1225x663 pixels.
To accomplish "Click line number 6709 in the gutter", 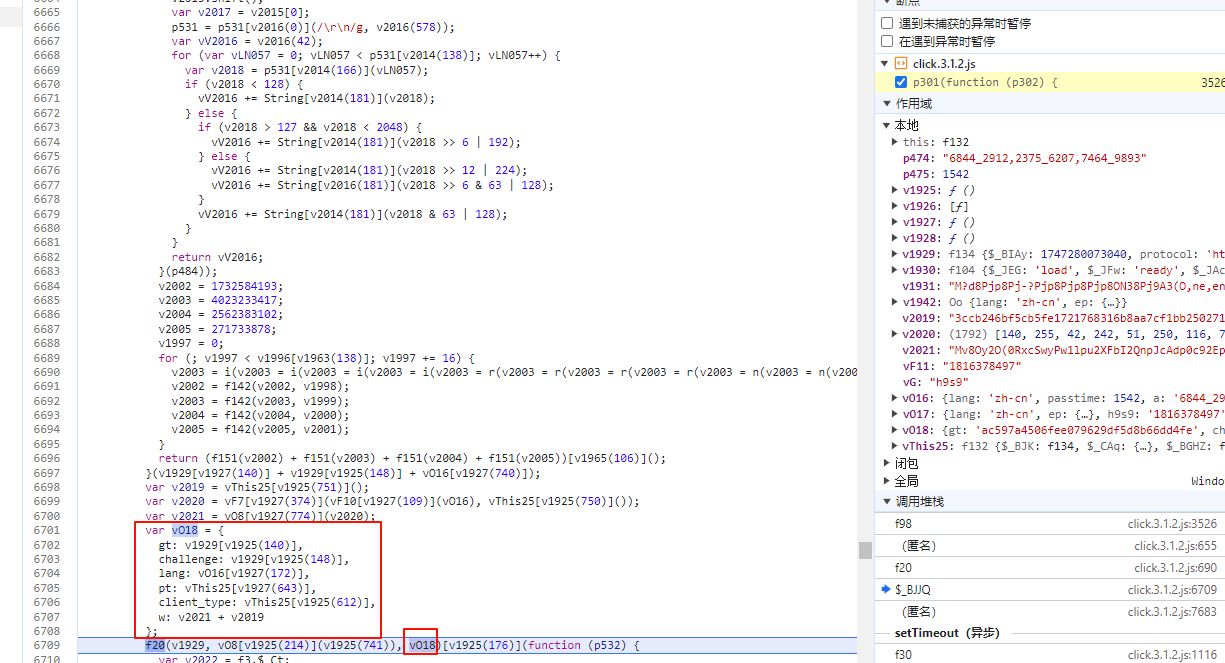I will tap(46, 645).
